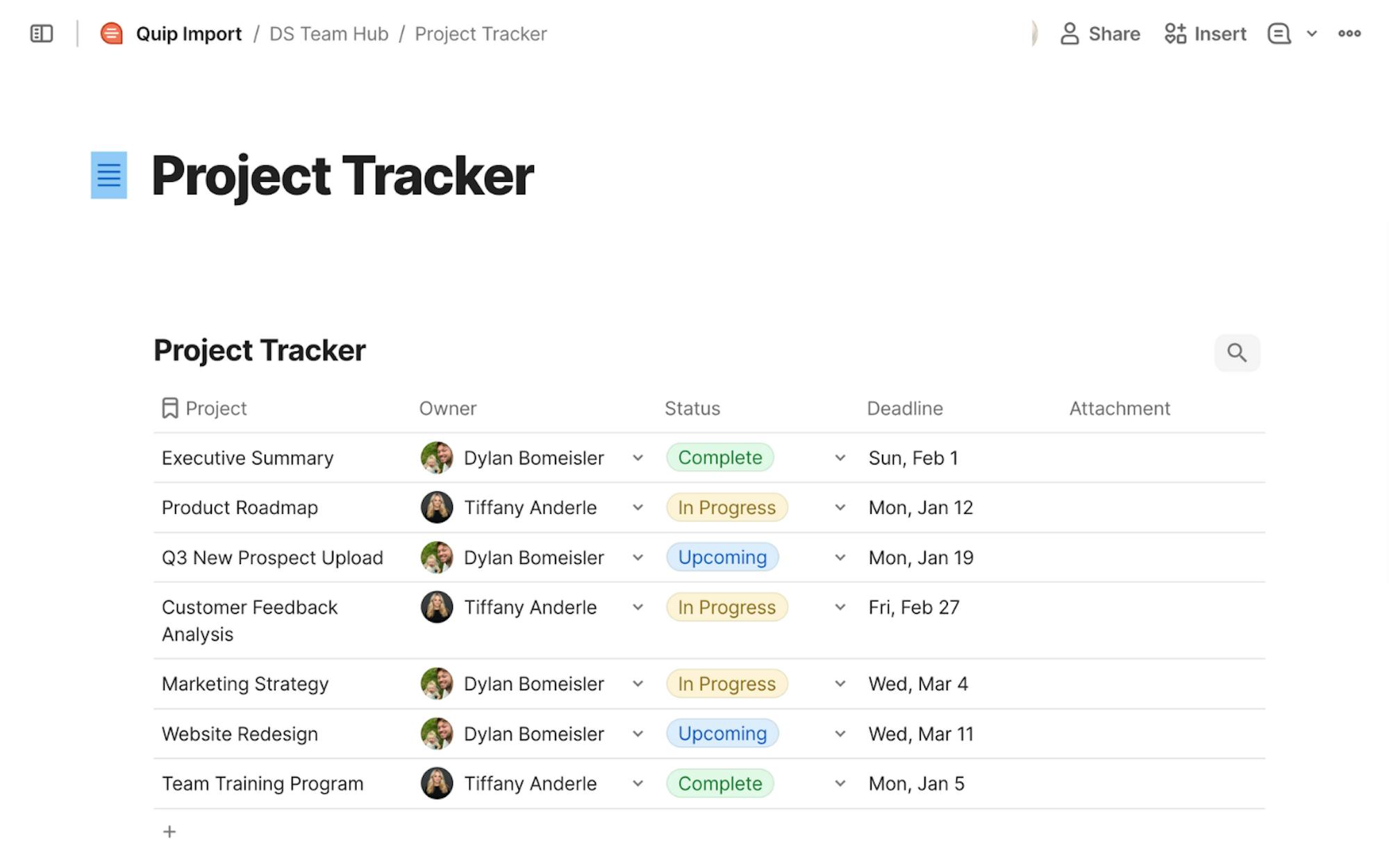Click the Deadline column header
This screenshot has height=868, width=1389.
pyautogui.click(x=904, y=408)
